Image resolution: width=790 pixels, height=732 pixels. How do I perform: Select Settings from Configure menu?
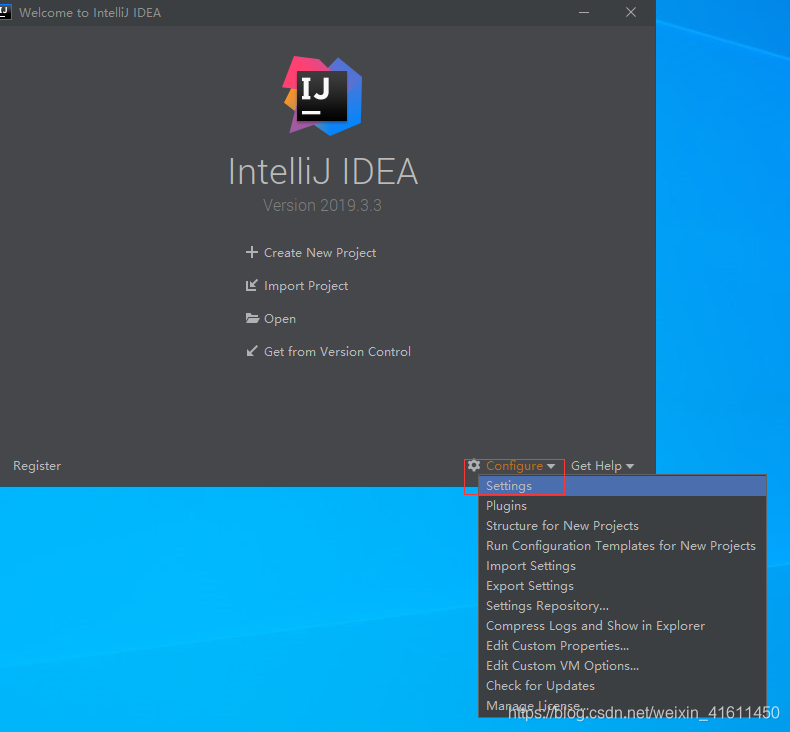point(622,486)
